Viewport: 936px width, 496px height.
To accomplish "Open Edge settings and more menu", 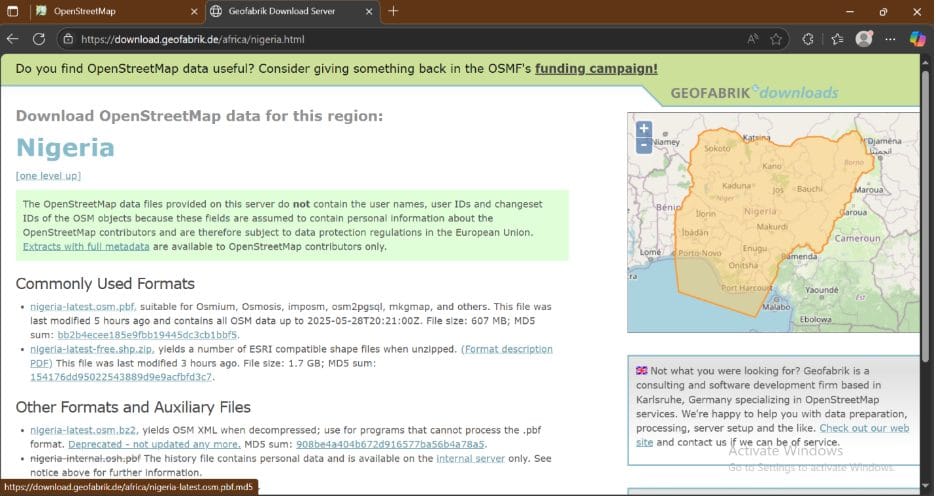I will (890, 39).
